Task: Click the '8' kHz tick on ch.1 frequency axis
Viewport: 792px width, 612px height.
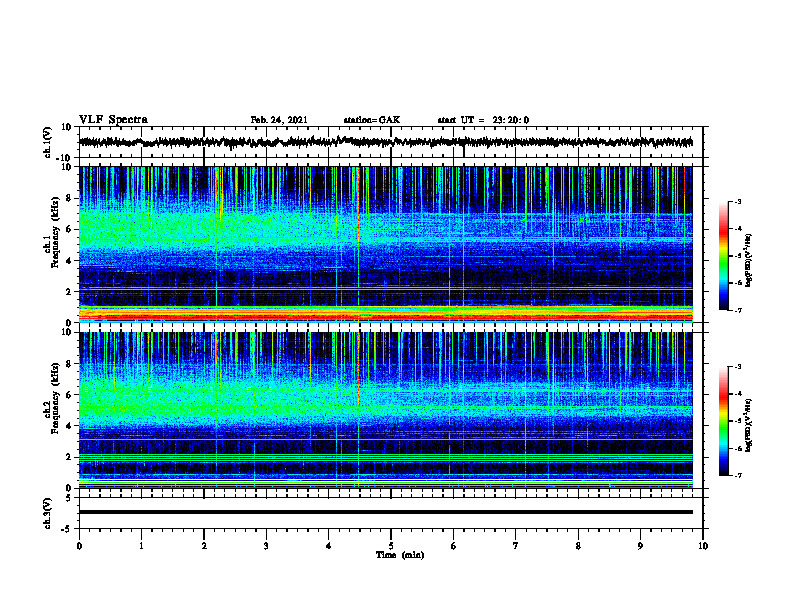Action: coord(69,198)
